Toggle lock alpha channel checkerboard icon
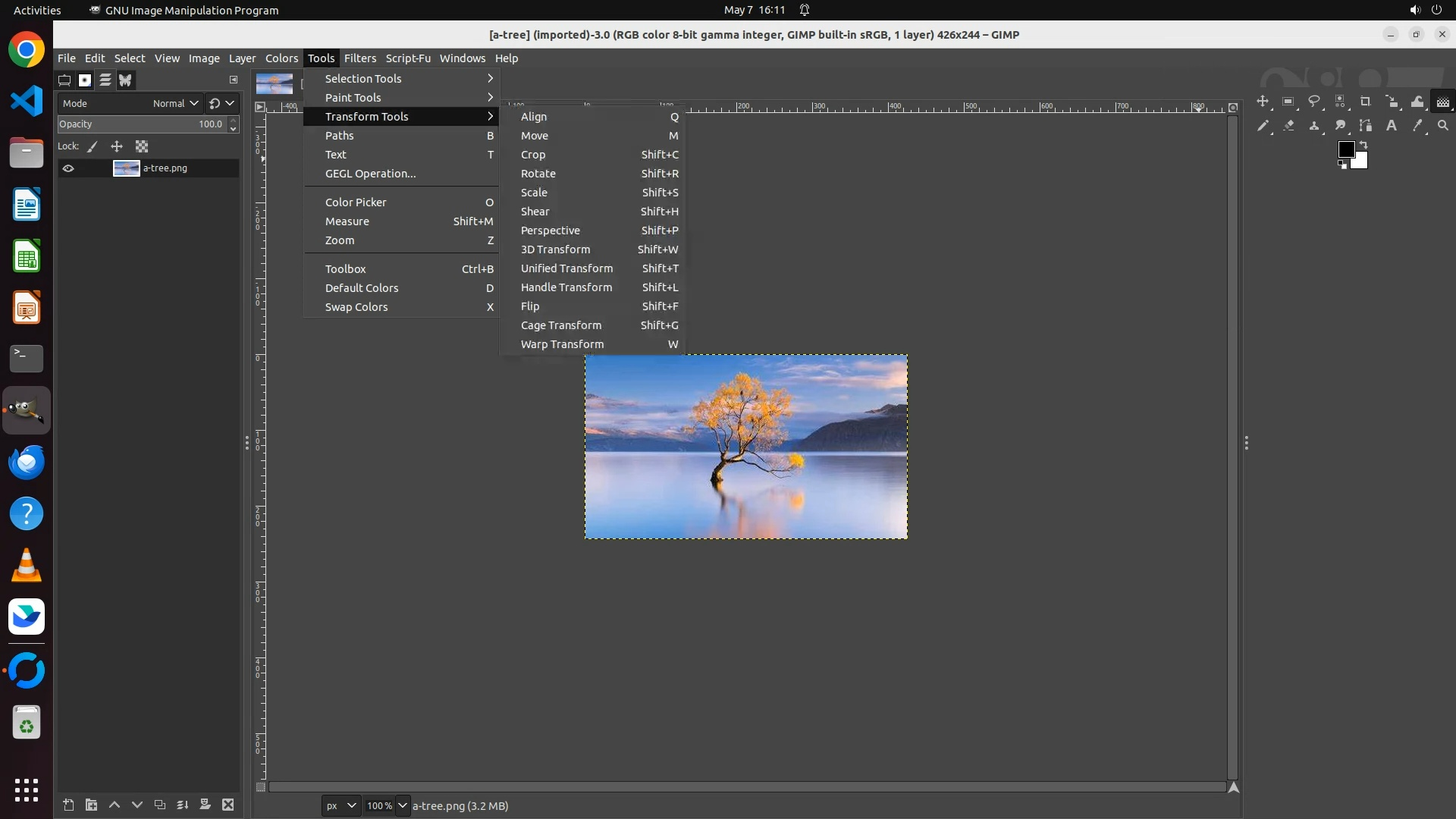 tap(142, 146)
